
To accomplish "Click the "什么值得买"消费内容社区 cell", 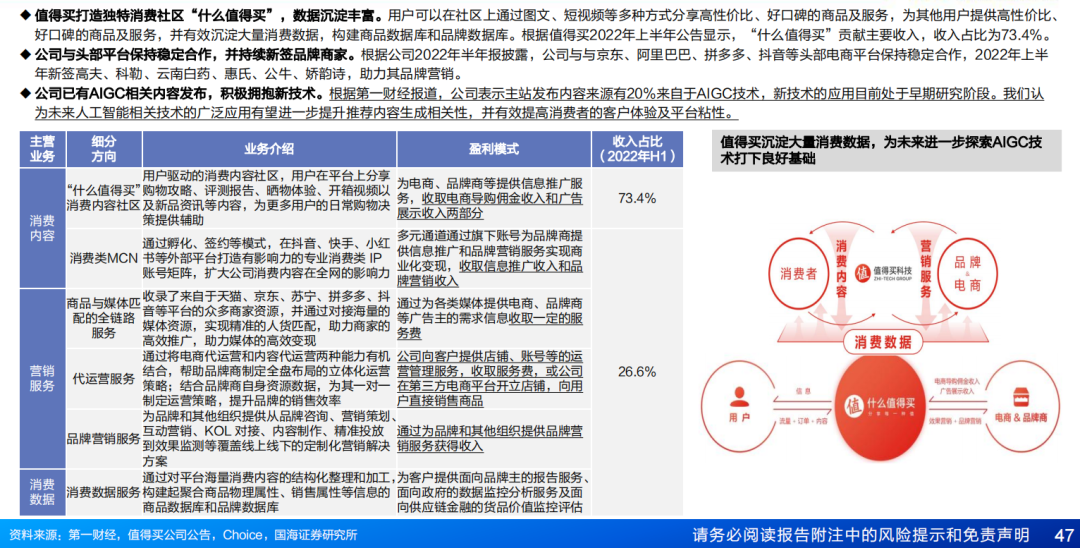I will click(104, 198).
